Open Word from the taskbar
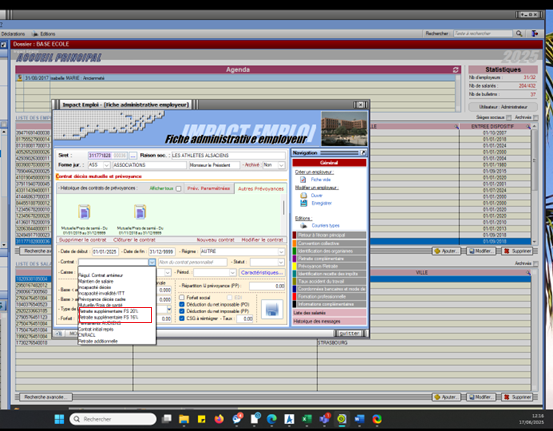Viewport: 553px width, 431px height. [x=359, y=419]
